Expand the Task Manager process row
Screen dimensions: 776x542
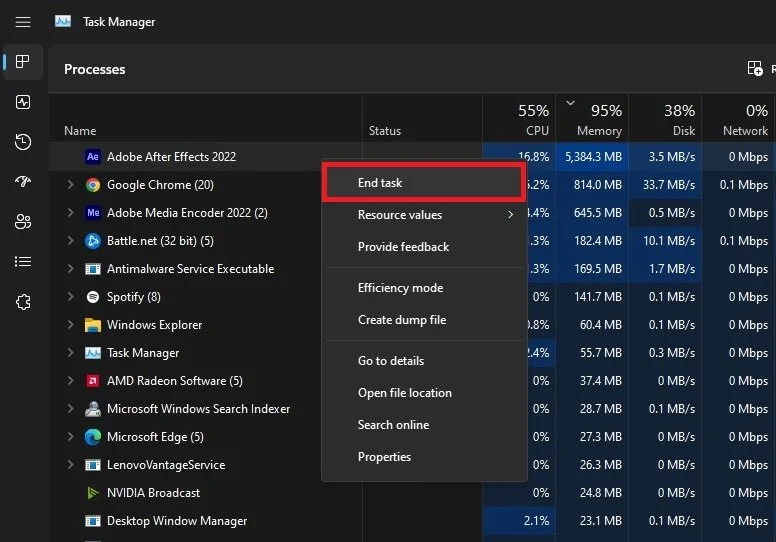(x=70, y=353)
